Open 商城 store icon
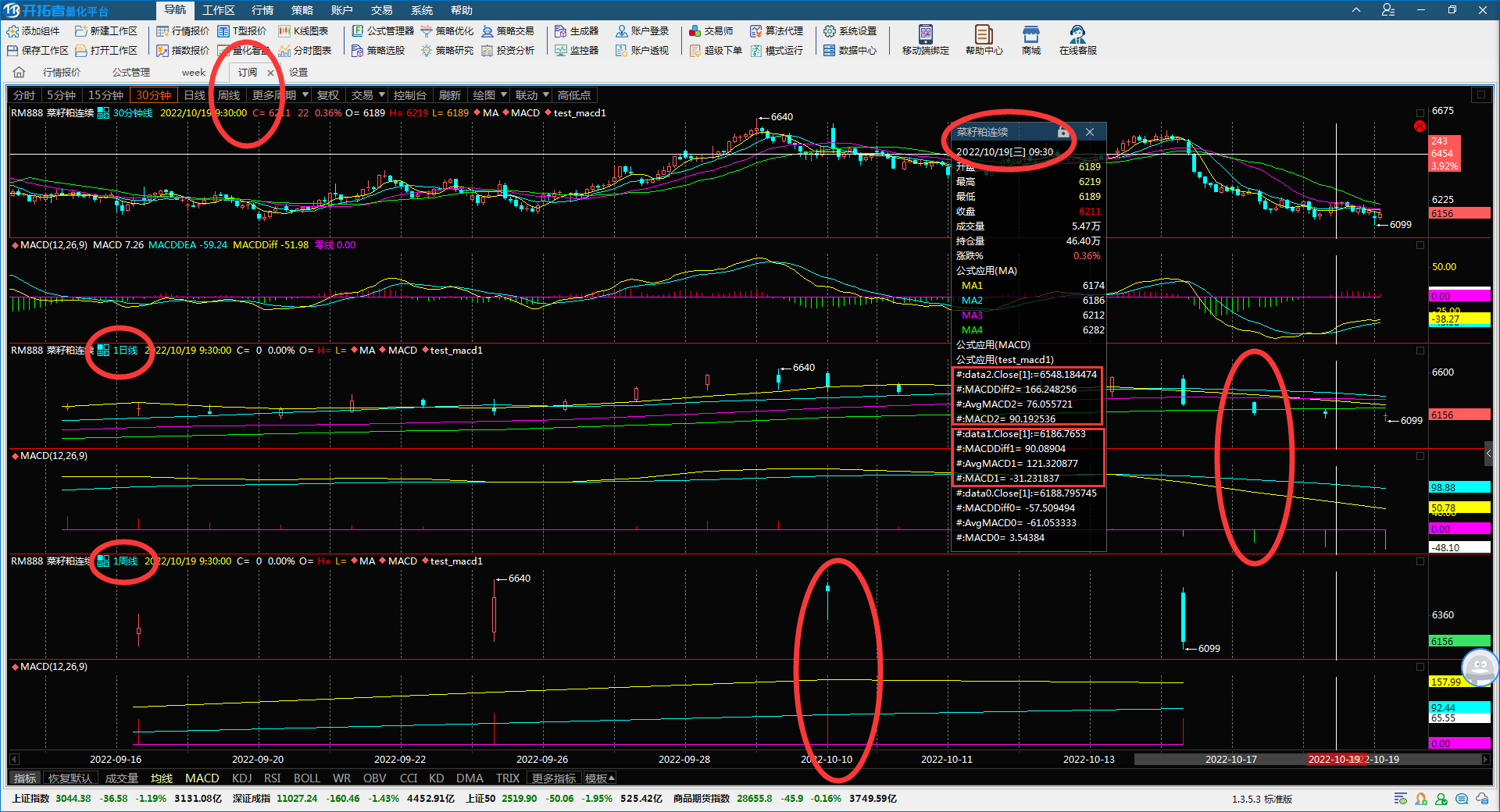 [1031, 34]
